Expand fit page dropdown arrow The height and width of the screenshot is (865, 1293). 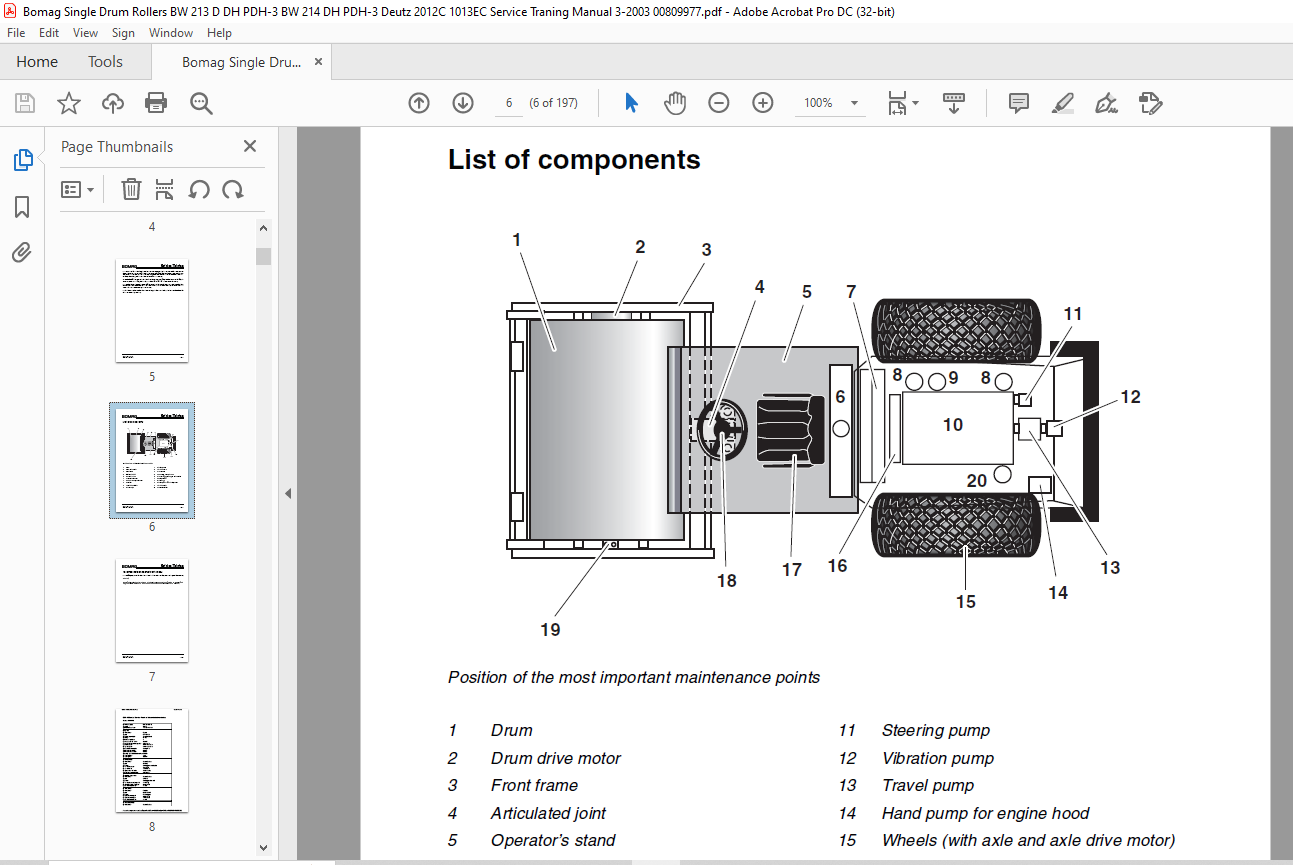point(915,103)
